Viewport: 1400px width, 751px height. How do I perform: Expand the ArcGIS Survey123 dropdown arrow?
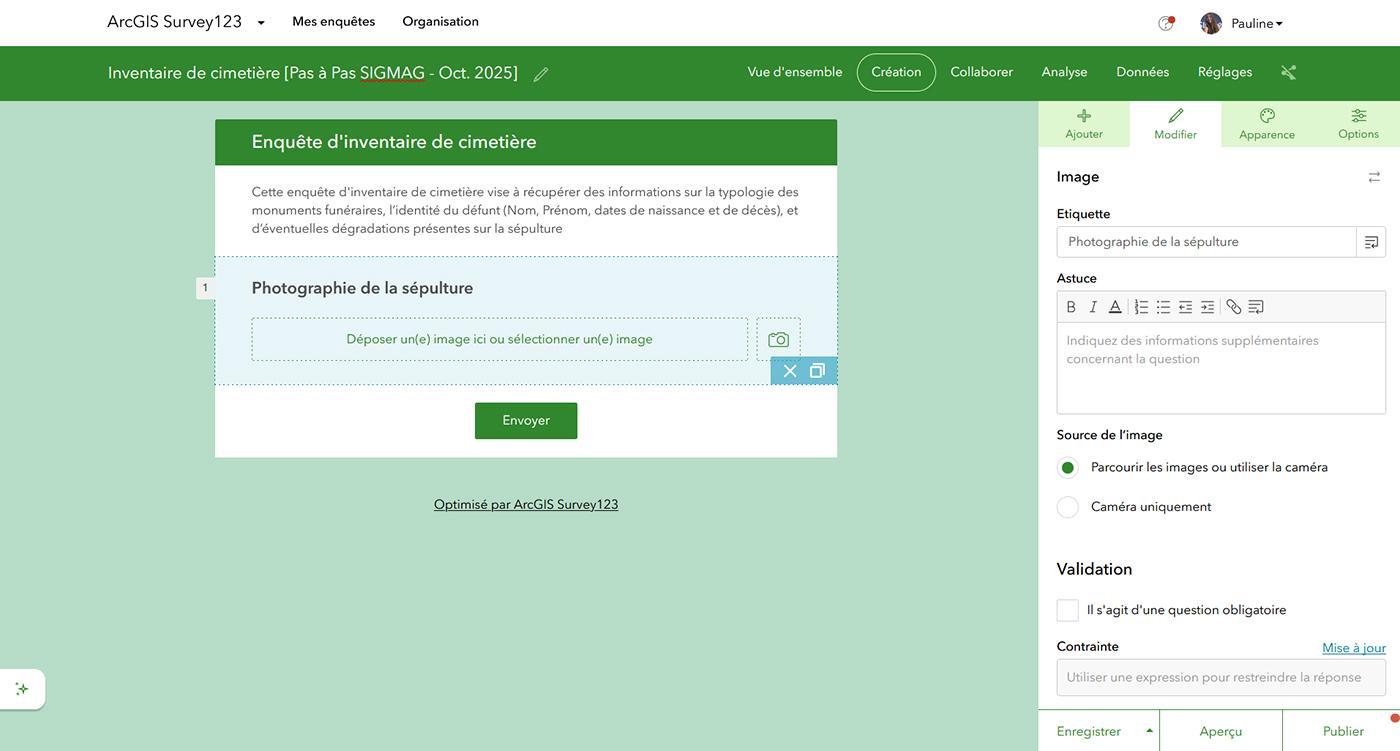(x=261, y=23)
